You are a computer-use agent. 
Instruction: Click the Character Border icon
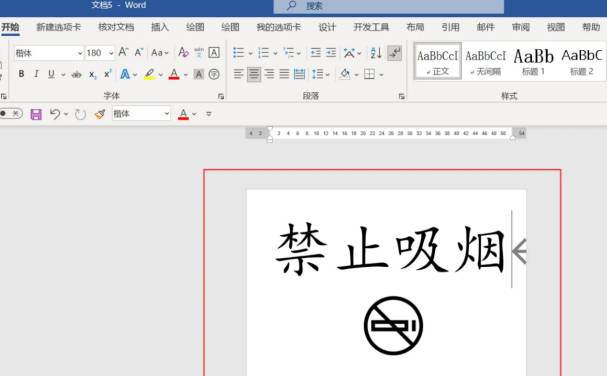click(x=214, y=52)
